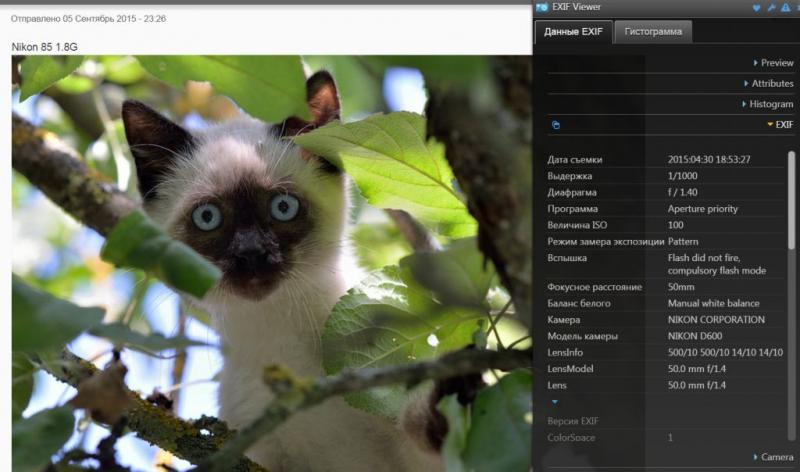Click the cat photo in the forum post
This screenshot has height=472, width=800.
click(x=271, y=263)
